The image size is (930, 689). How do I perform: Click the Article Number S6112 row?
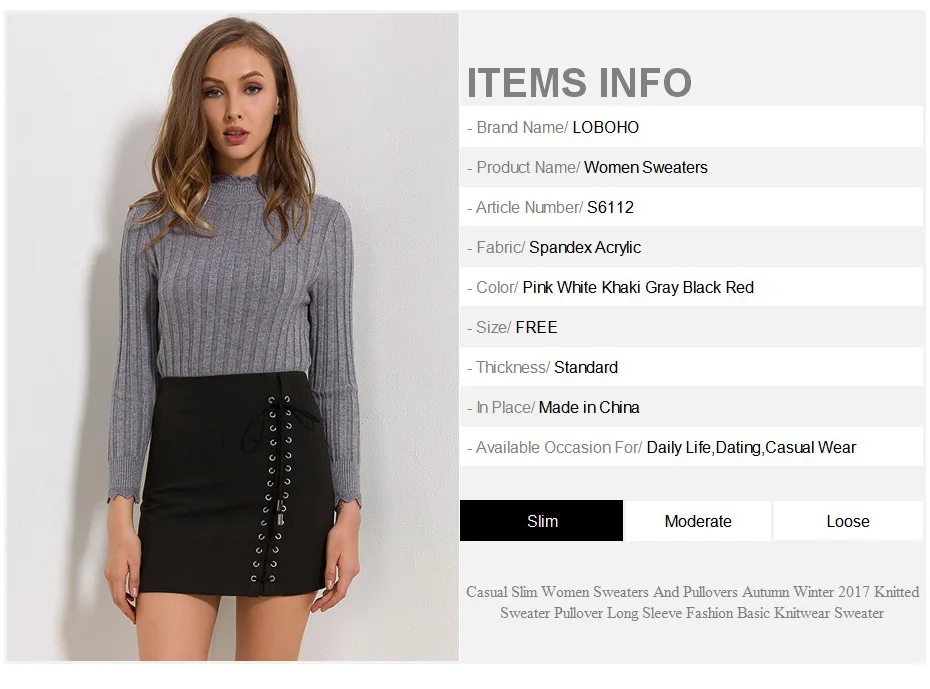tap(692, 207)
